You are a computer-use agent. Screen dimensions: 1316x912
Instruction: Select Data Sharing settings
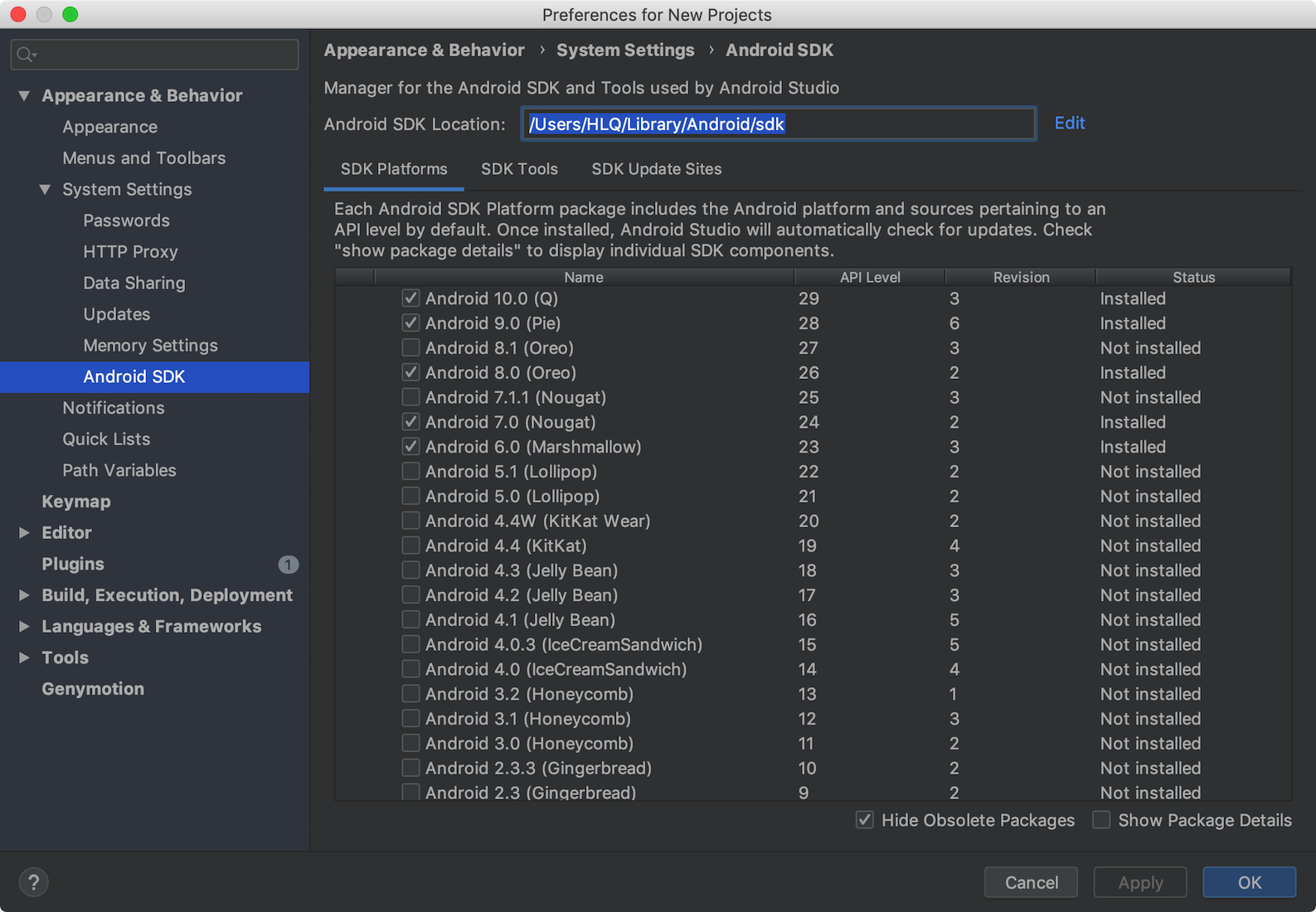click(134, 284)
